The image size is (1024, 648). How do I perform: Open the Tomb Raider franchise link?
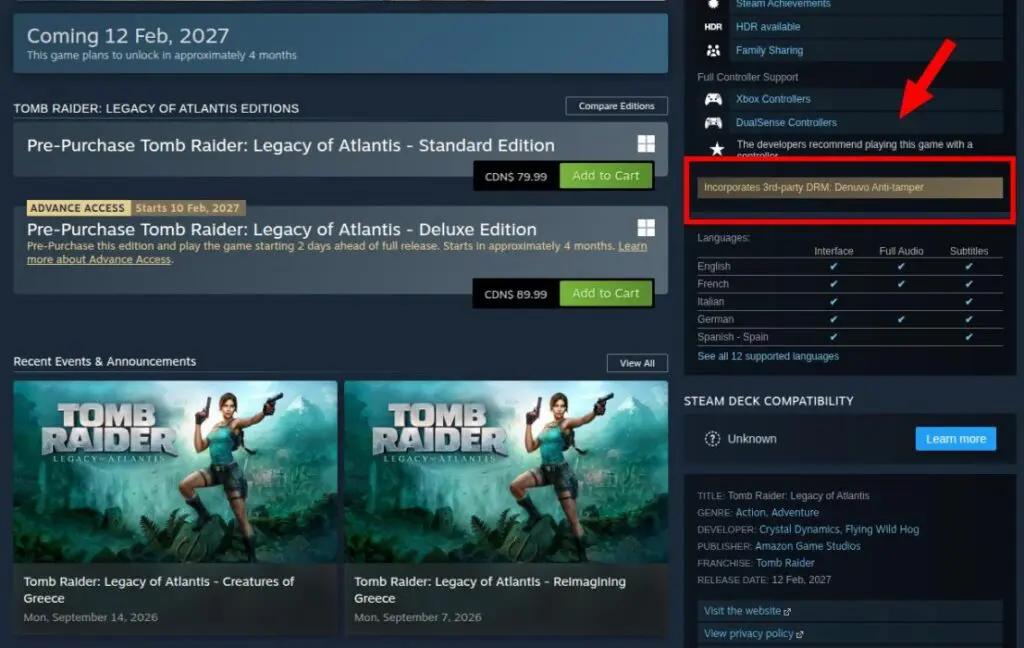pos(785,563)
